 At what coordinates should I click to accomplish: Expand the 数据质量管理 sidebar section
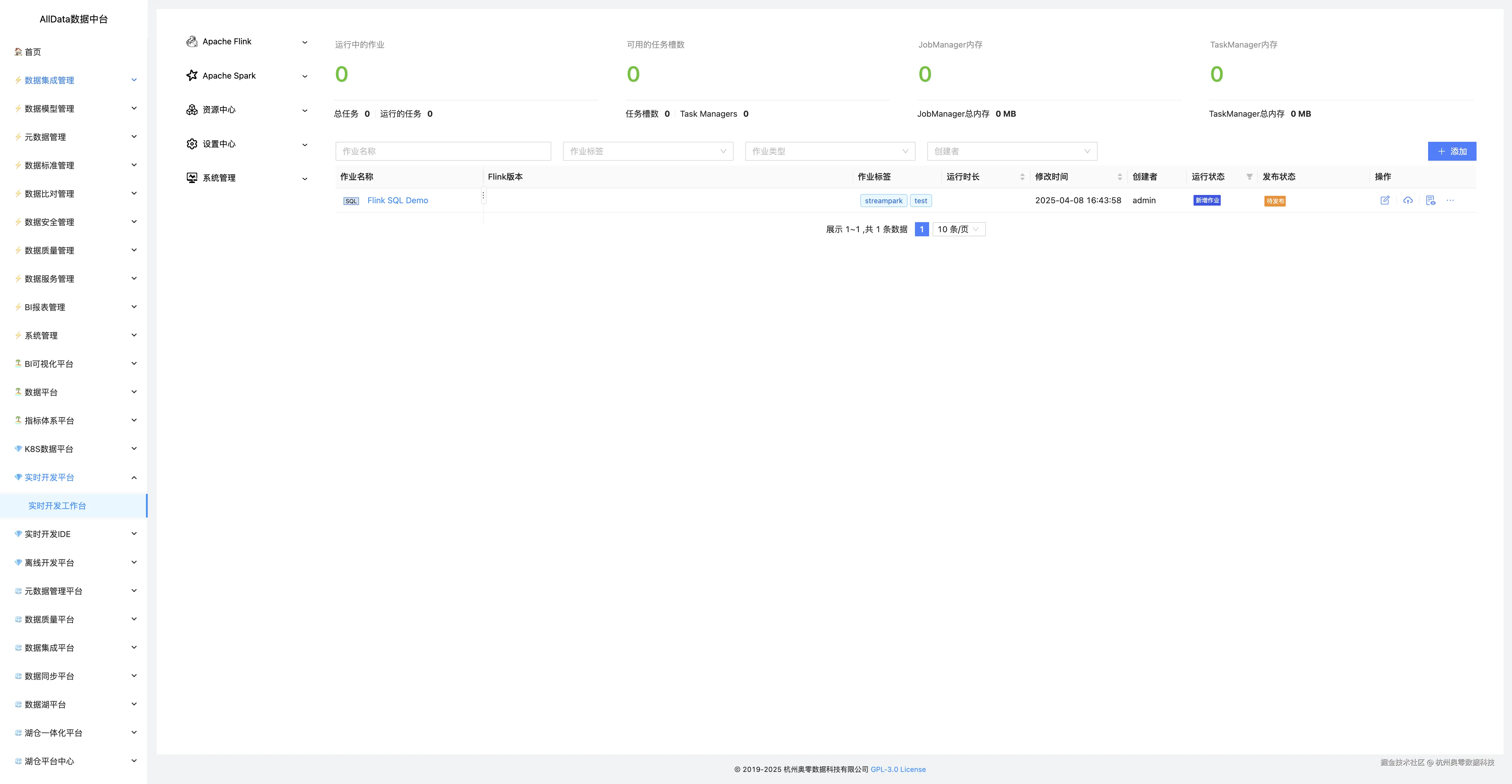pos(49,250)
